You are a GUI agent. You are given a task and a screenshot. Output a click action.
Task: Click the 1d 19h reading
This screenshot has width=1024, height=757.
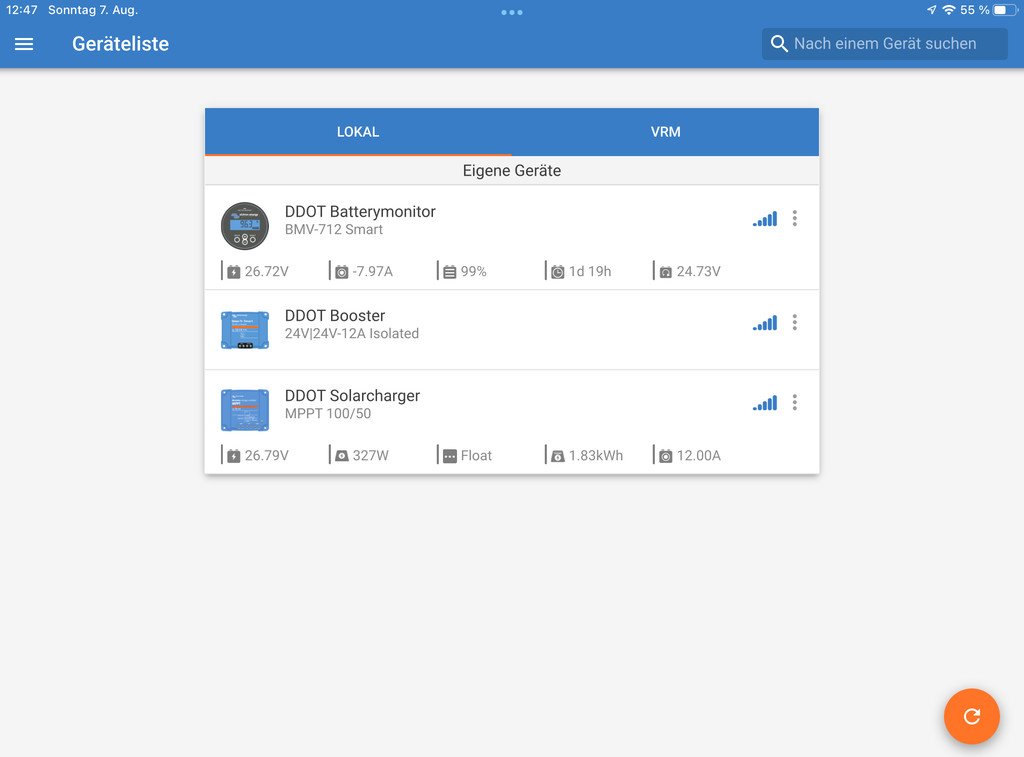pyautogui.click(x=590, y=272)
